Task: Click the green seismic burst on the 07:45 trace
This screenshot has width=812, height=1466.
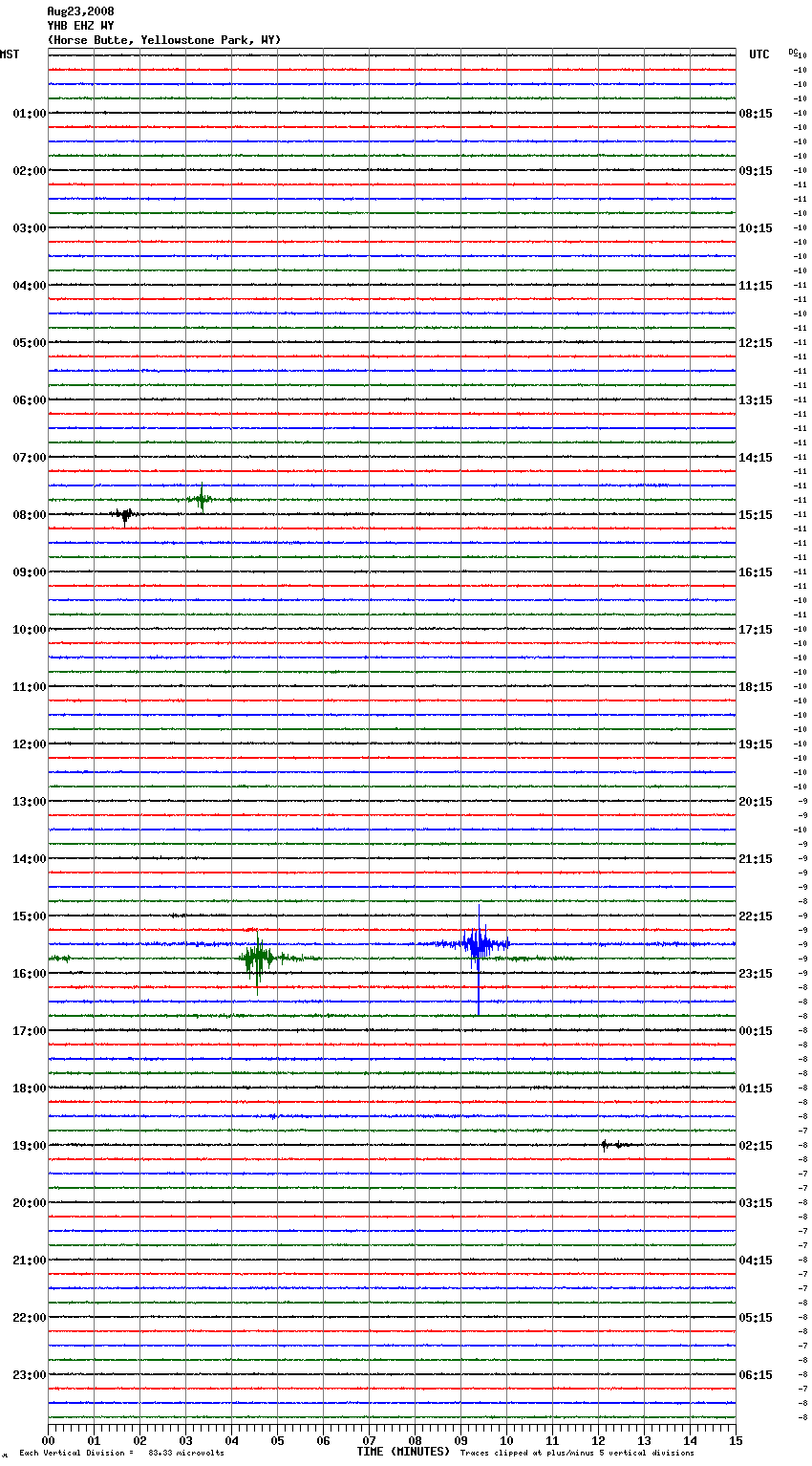Action: (x=201, y=499)
